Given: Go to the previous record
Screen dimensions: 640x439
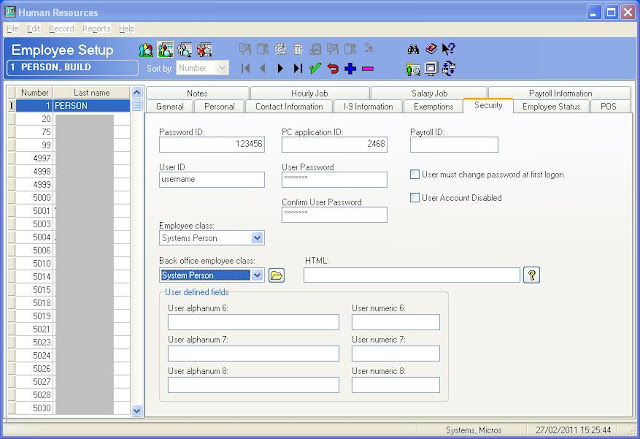Looking at the screenshot, I should coord(263,69).
